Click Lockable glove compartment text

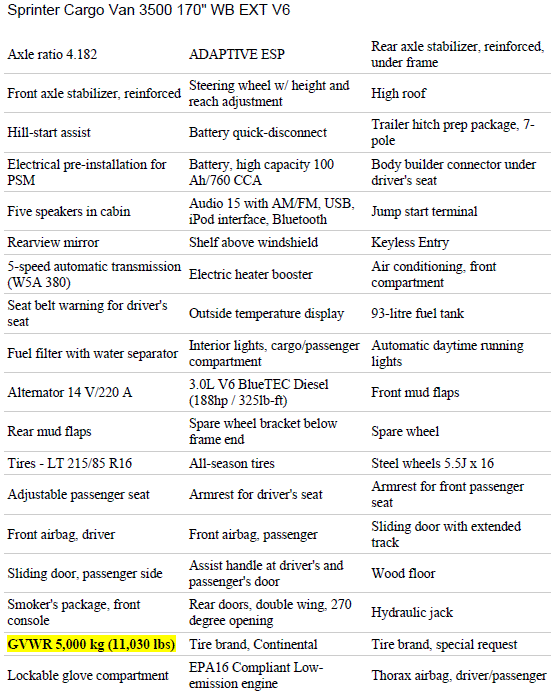[x=88, y=676]
